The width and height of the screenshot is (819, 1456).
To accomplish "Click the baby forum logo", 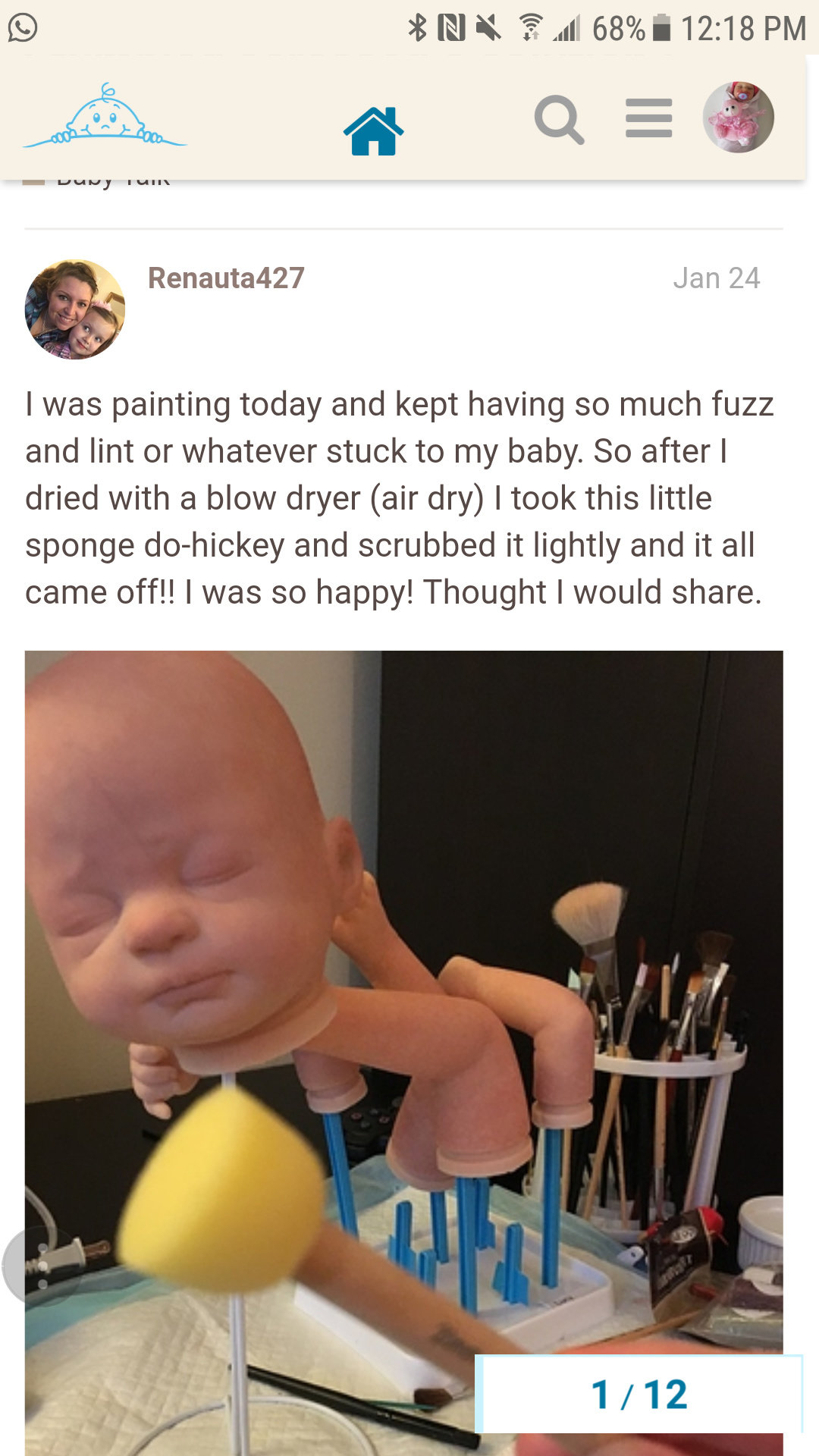I will point(105,115).
